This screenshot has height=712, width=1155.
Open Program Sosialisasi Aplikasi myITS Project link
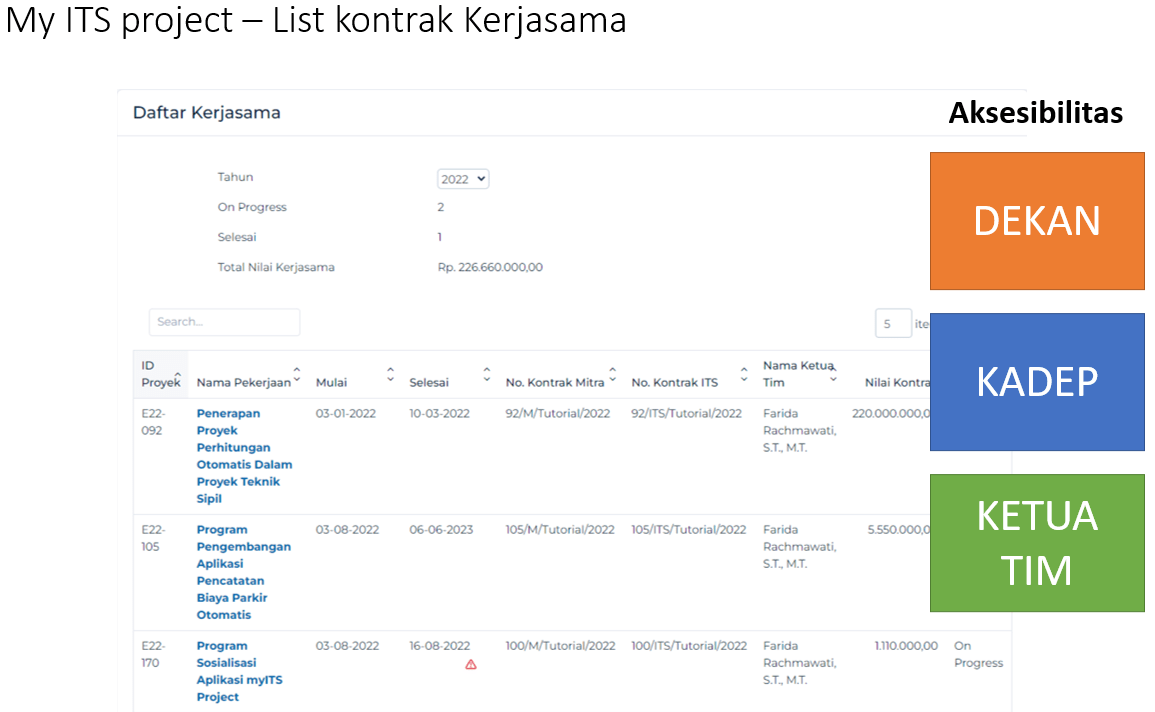[239, 671]
